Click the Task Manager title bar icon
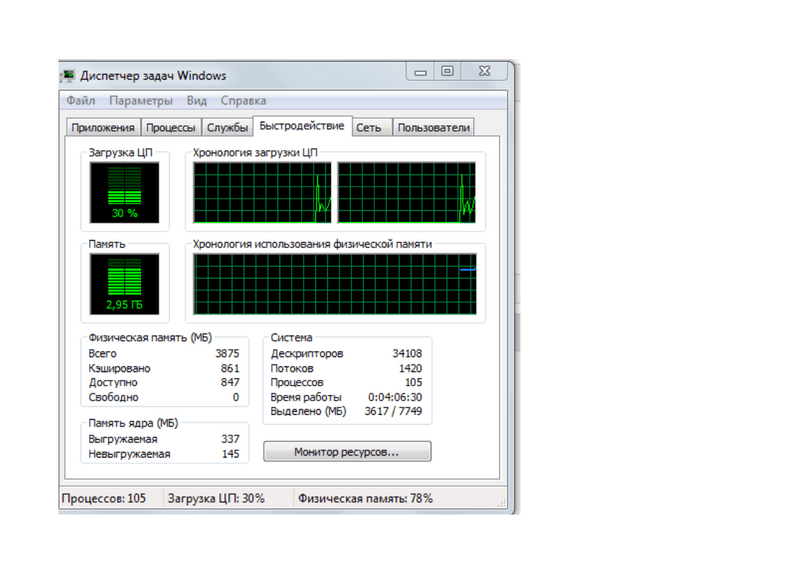The height and width of the screenshot is (565, 800). pyautogui.click(x=68, y=75)
